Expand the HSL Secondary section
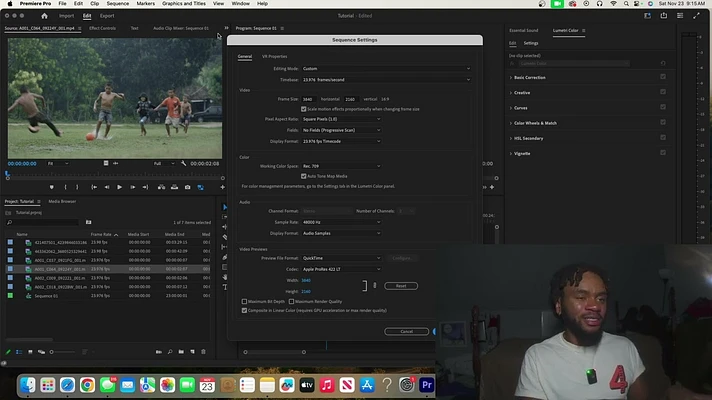 pyautogui.click(x=511, y=138)
